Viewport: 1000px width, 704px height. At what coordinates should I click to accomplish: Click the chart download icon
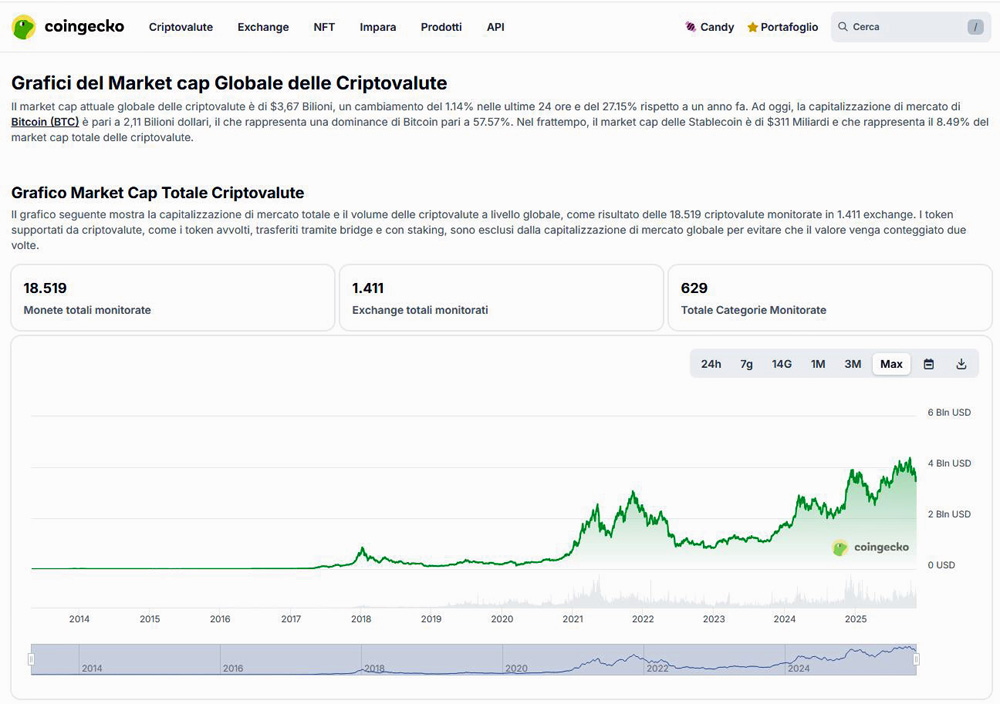pos(961,364)
